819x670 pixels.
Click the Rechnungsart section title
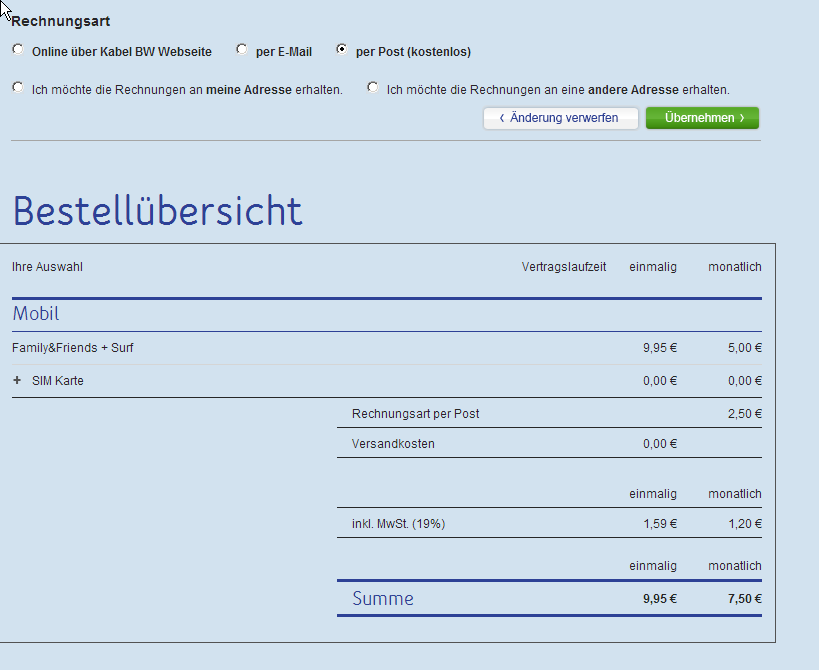[61, 21]
